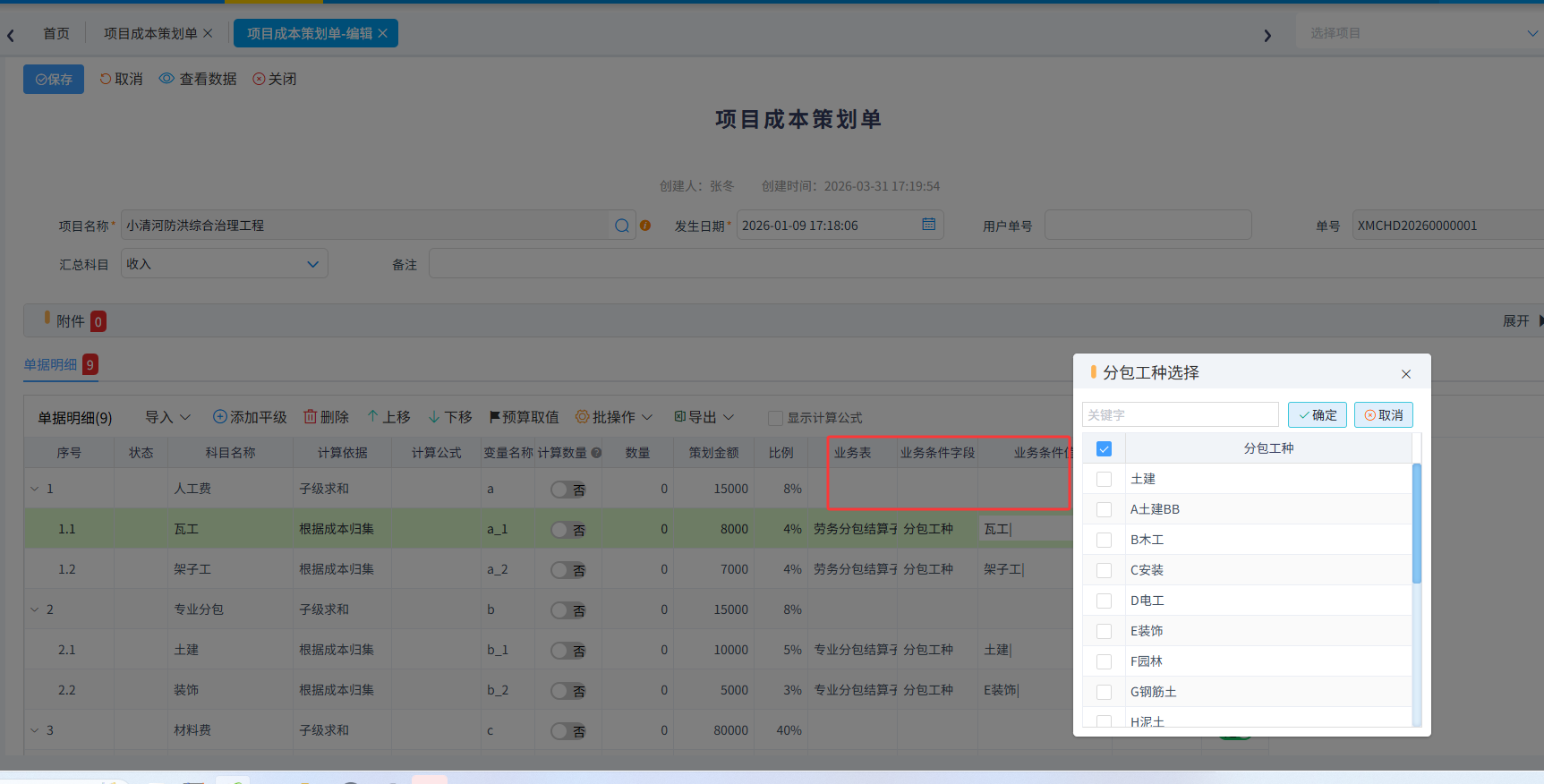Click 确定 in the 分包工种选择 dialog

coord(1318,414)
